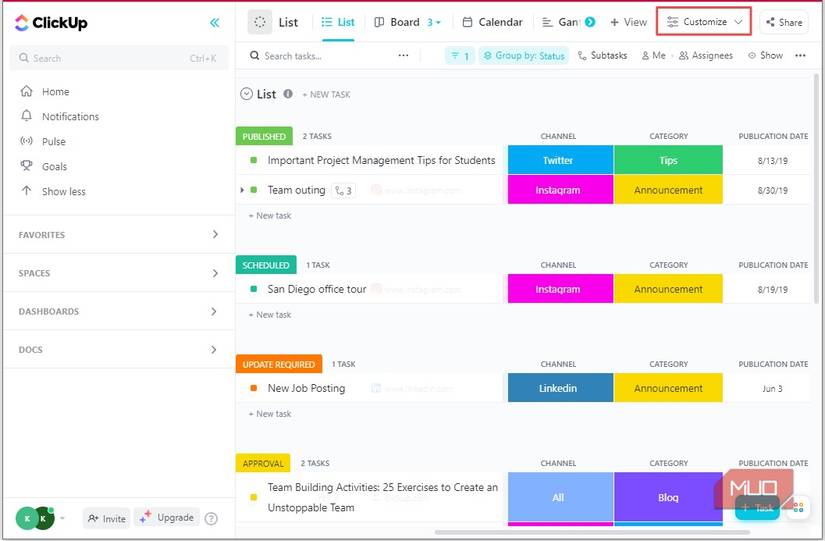Add a new View
Image resolution: width=825 pixels, height=541 pixels.
[x=628, y=22]
